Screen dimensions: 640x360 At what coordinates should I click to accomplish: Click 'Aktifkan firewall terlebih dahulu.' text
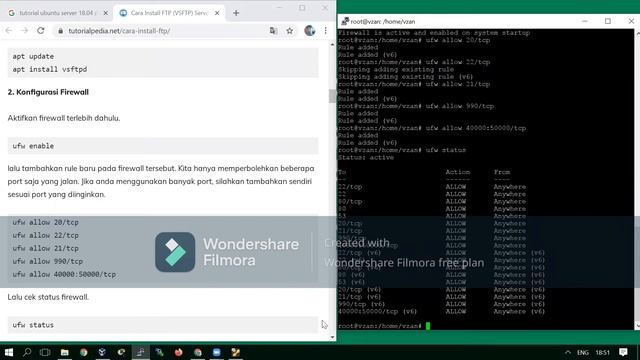pos(64,118)
